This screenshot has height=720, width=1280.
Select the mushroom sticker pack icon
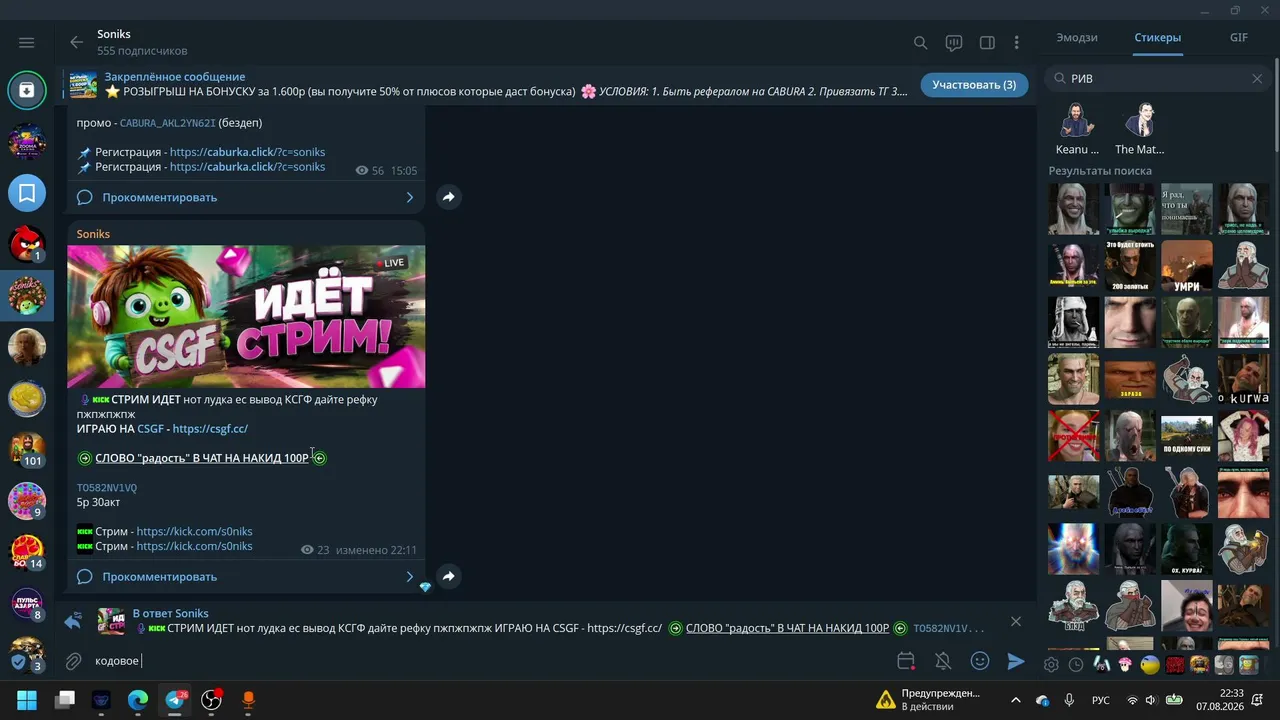tap(1125, 664)
